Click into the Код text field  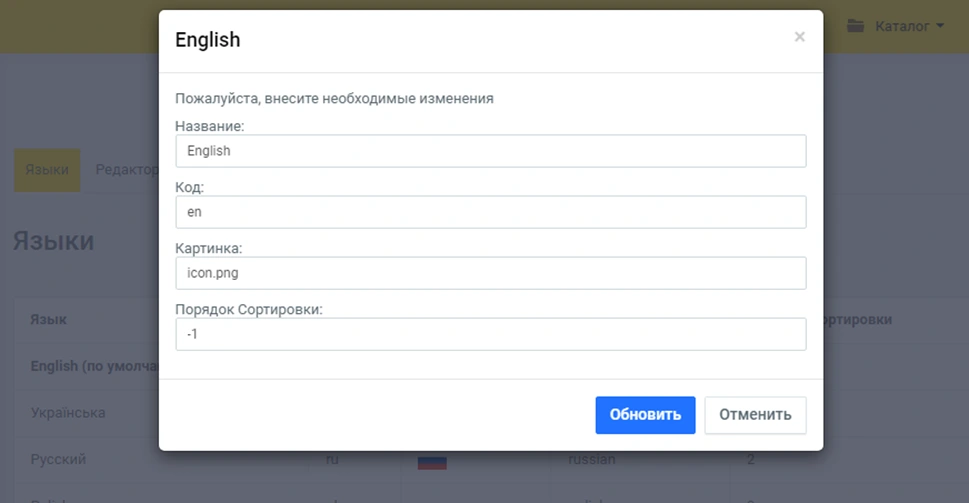tap(490, 212)
